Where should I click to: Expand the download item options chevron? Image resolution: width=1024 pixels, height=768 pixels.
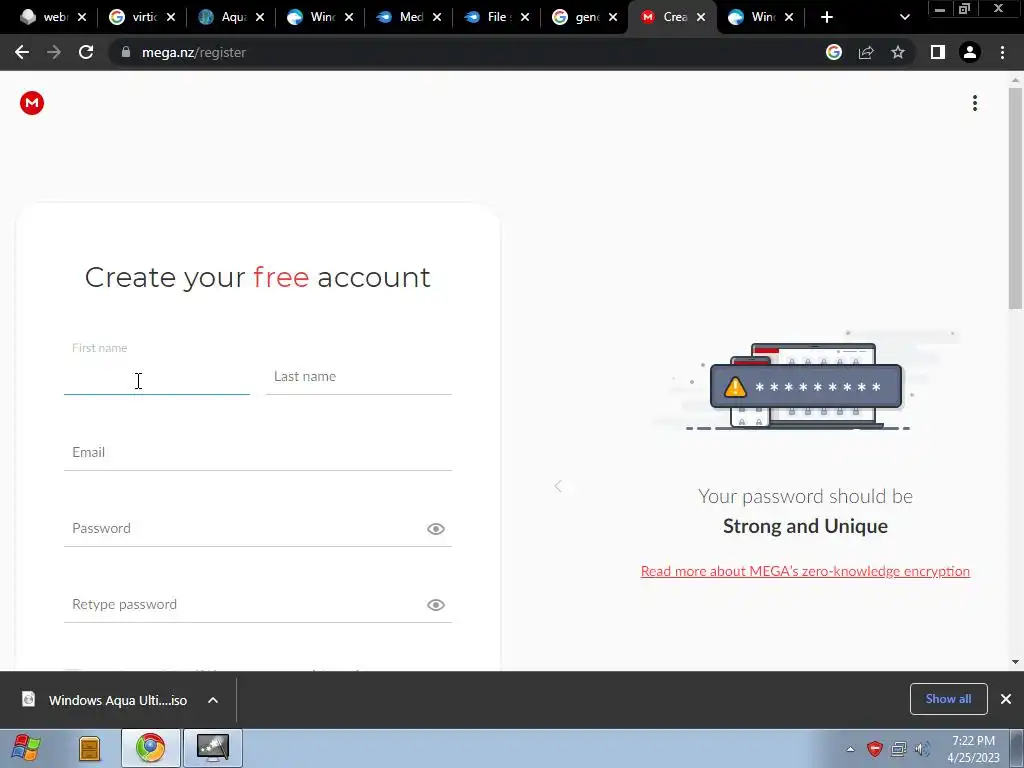213,700
